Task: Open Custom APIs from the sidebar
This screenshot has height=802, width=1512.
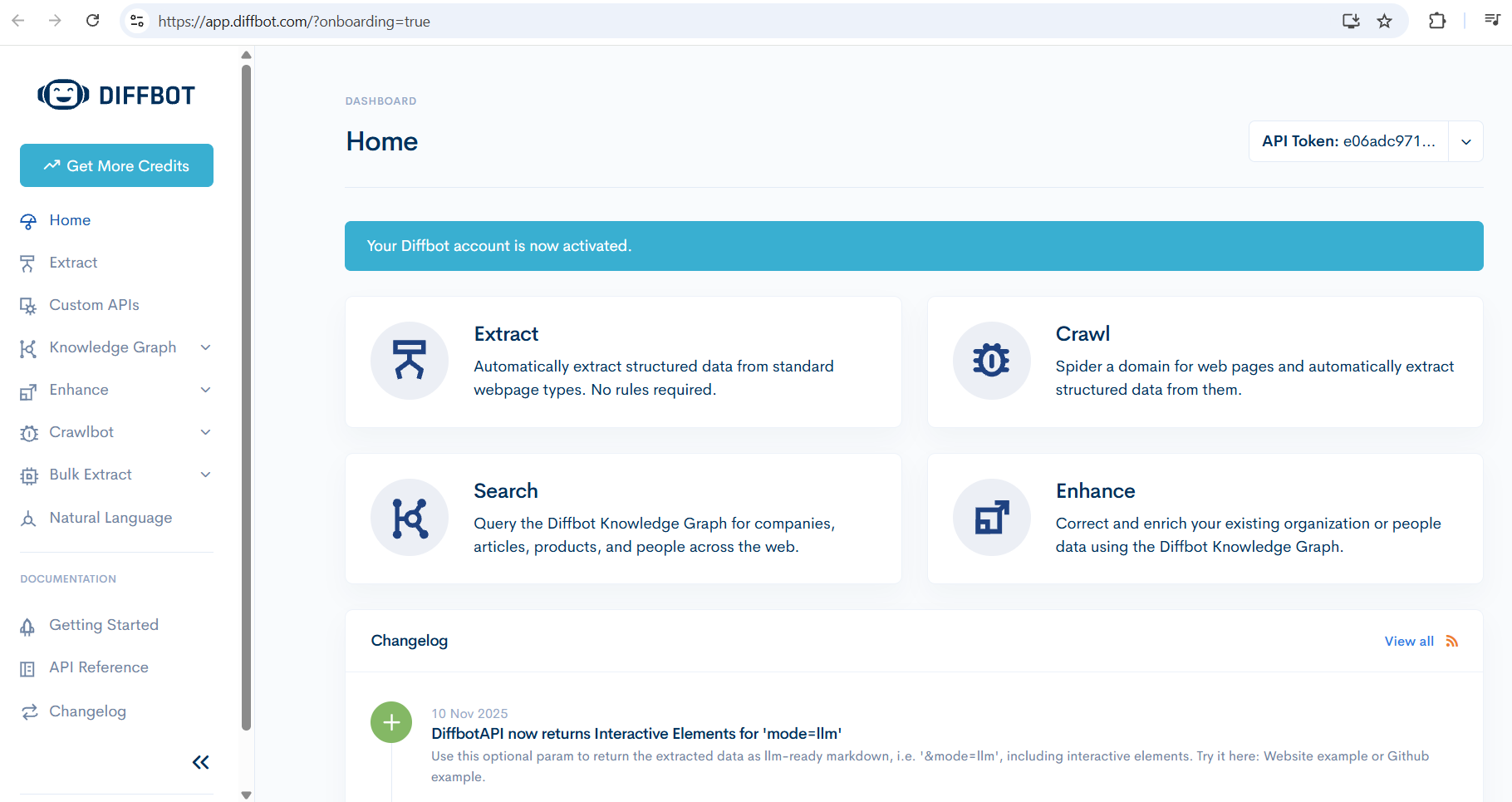Action: [x=94, y=305]
